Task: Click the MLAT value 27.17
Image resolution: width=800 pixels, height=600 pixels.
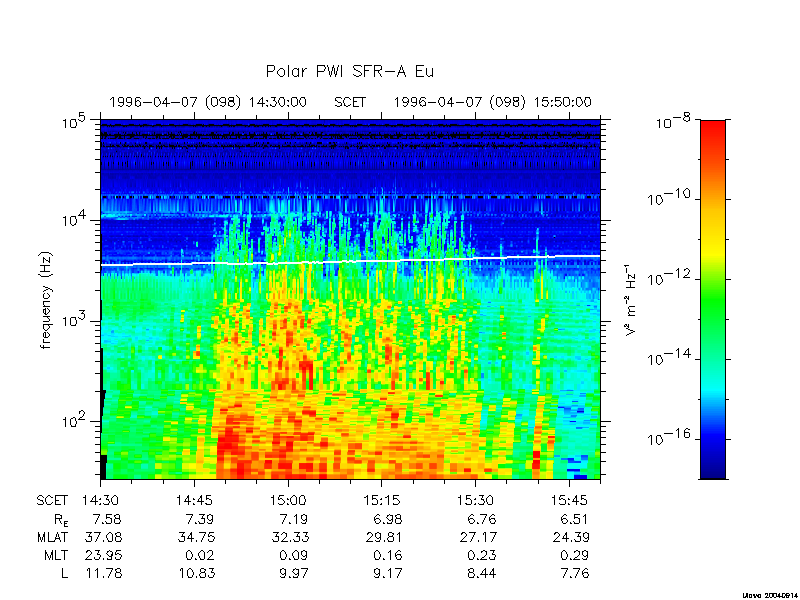Action: coord(478,537)
